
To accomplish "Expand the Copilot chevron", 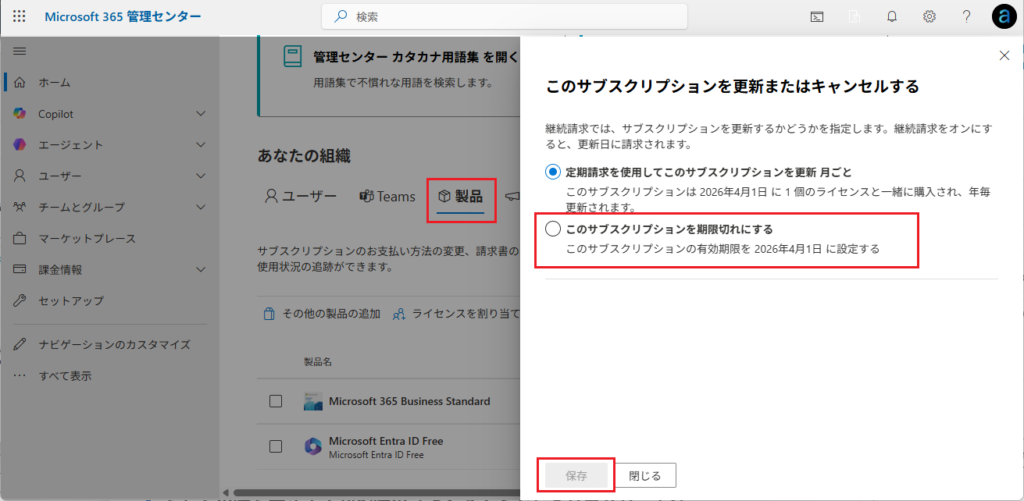I will (x=200, y=114).
